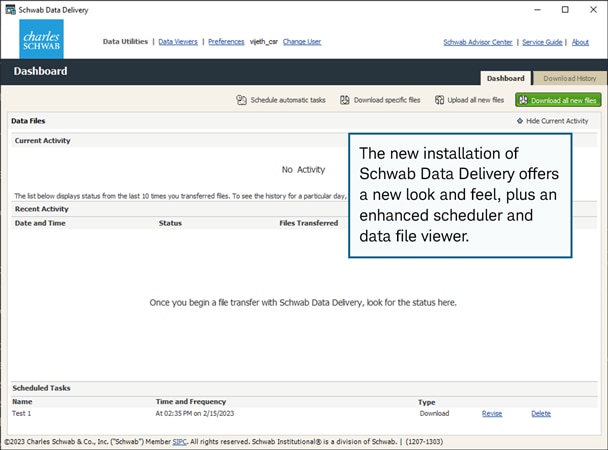Select the Dashboard tab
608x450 pixels.
(x=506, y=78)
